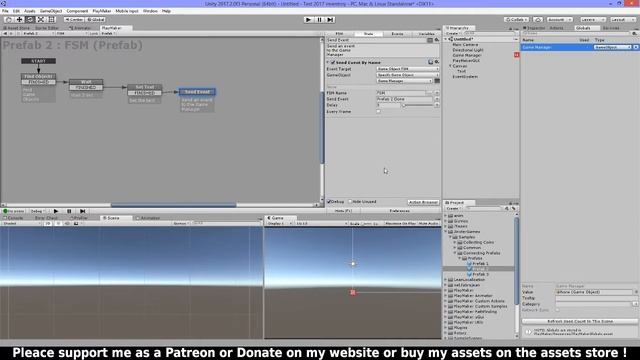Select the Send Event state node
The height and width of the screenshot is (360, 640).
[197, 92]
